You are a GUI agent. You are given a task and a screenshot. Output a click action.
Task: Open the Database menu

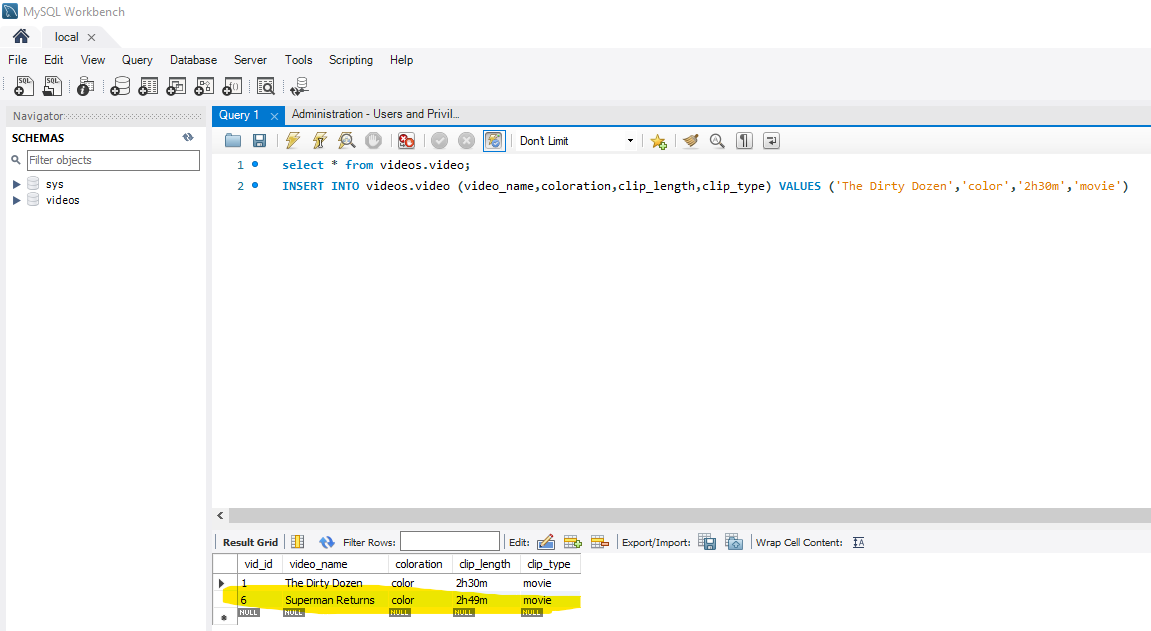pyautogui.click(x=193, y=60)
